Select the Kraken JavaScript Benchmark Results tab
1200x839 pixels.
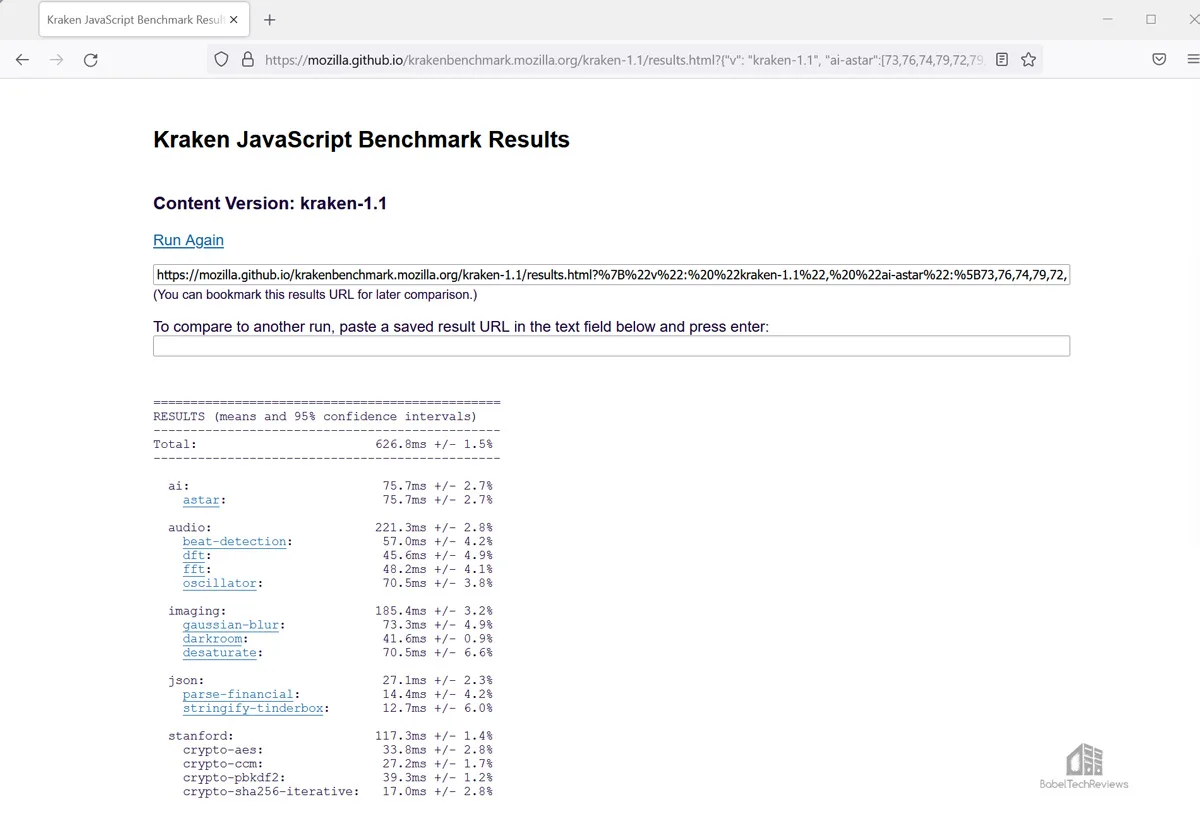coord(143,20)
